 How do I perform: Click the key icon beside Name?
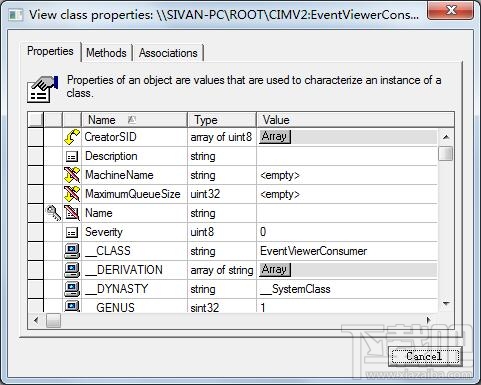click(53, 213)
